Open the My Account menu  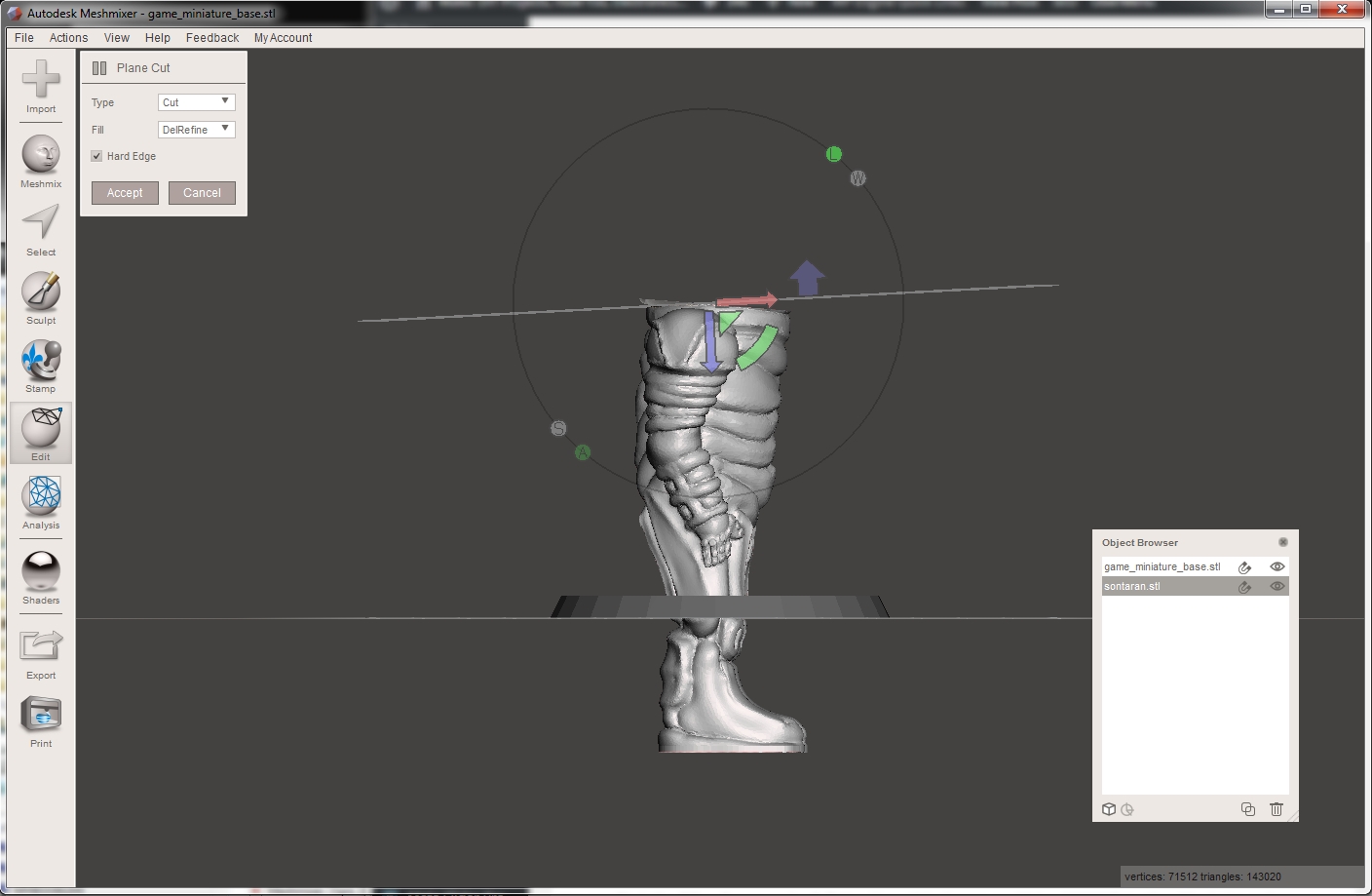[283, 38]
